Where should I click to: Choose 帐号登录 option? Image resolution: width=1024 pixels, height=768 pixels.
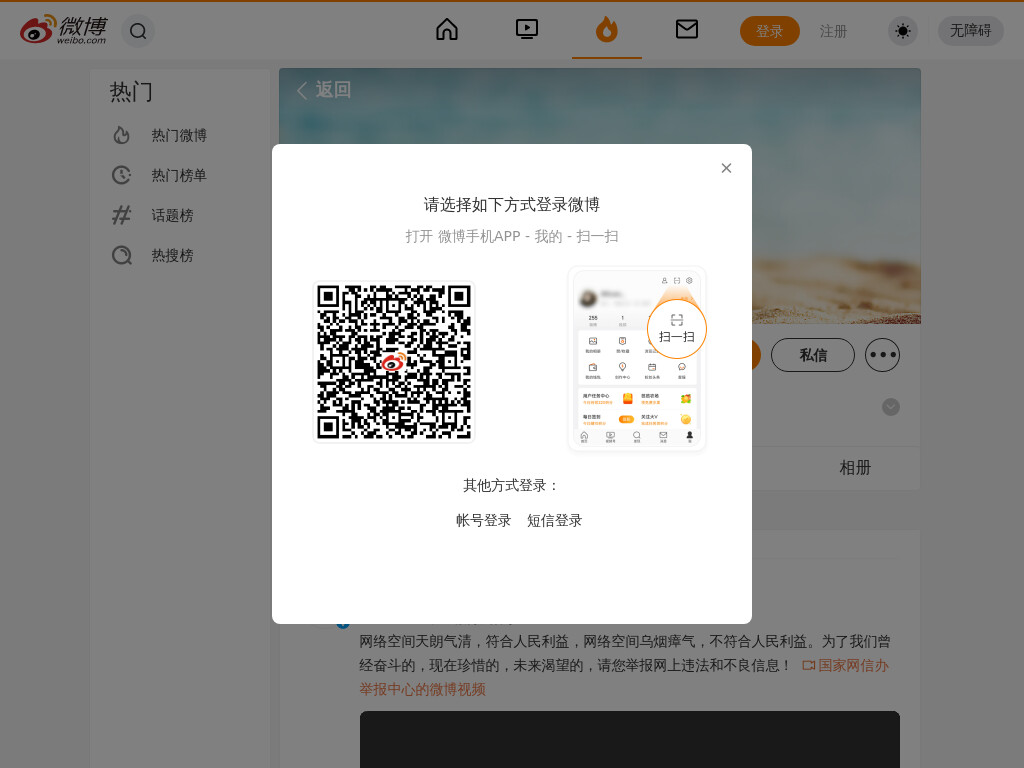click(x=483, y=520)
